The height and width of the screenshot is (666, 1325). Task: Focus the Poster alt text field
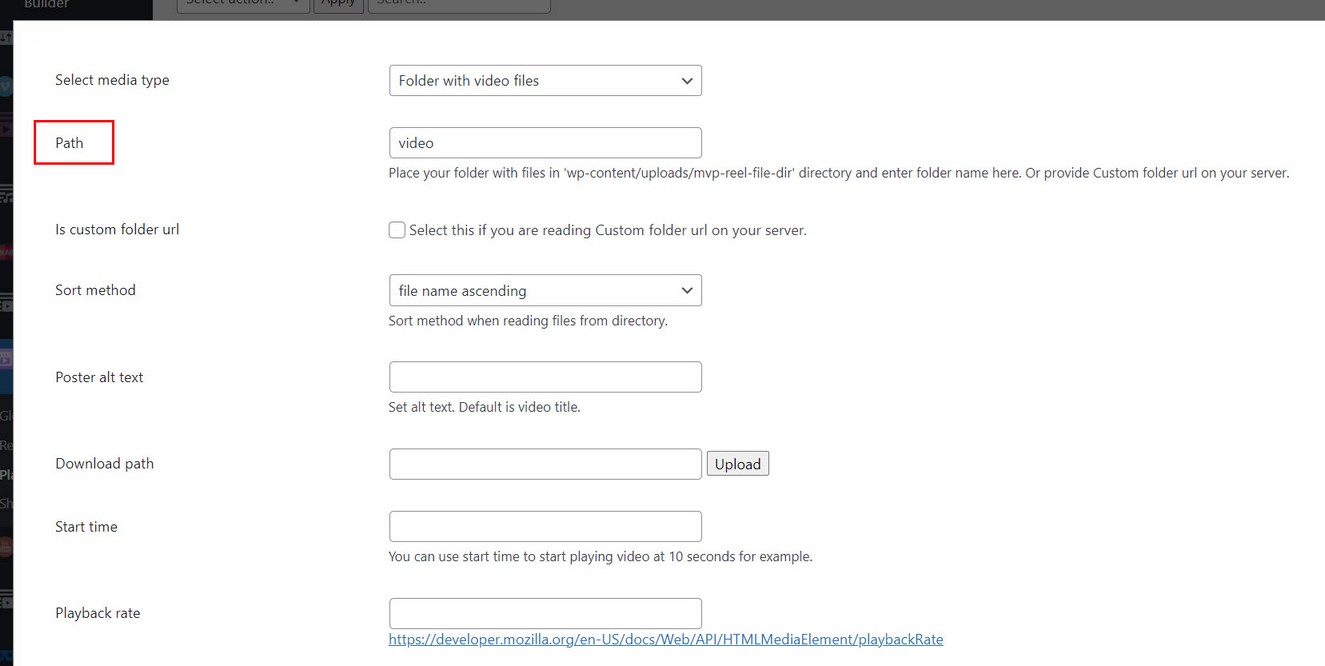tap(545, 377)
